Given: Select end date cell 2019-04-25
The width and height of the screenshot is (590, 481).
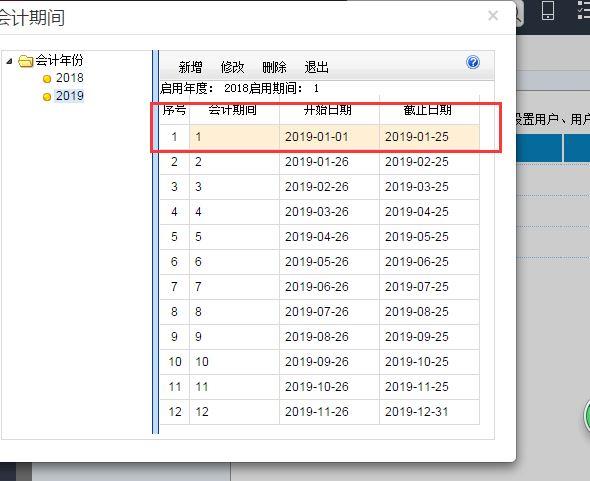Looking at the screenshot, I should [x=429, y=212].
